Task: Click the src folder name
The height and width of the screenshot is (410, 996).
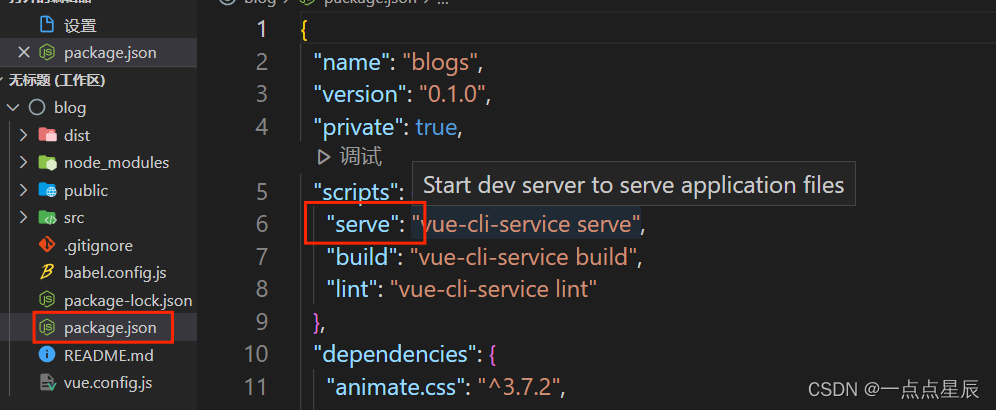Action: click(x=74, y=218)
